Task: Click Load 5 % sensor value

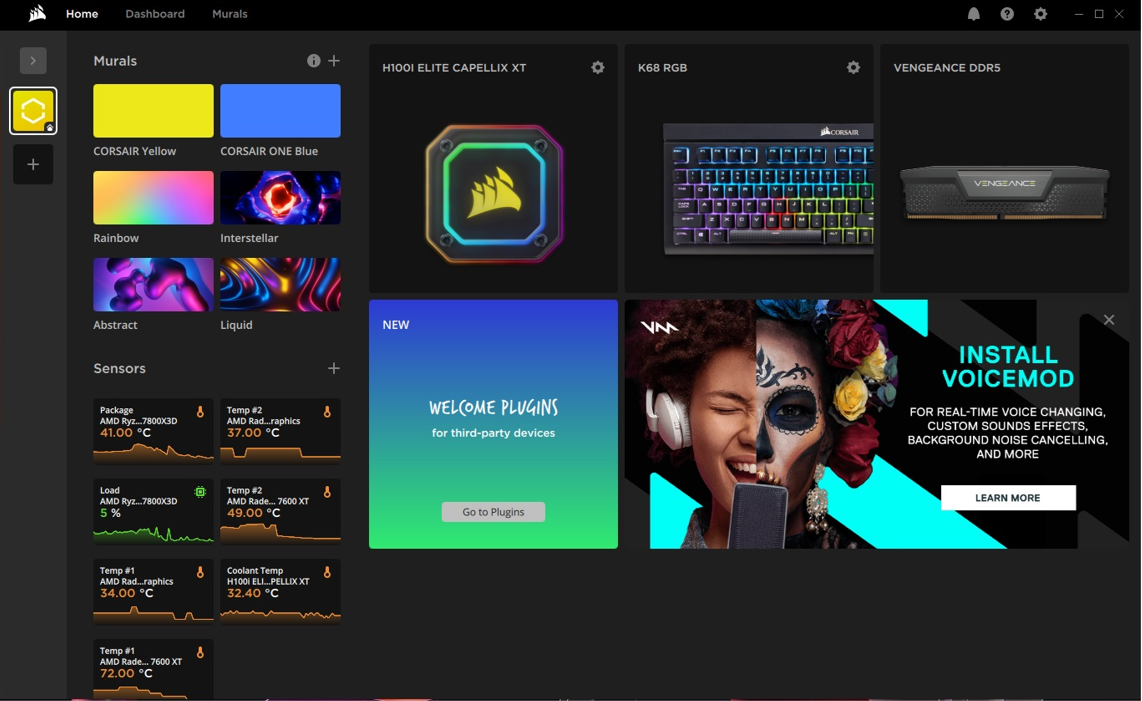Action: pyautogui.click(x=110, y=513)
